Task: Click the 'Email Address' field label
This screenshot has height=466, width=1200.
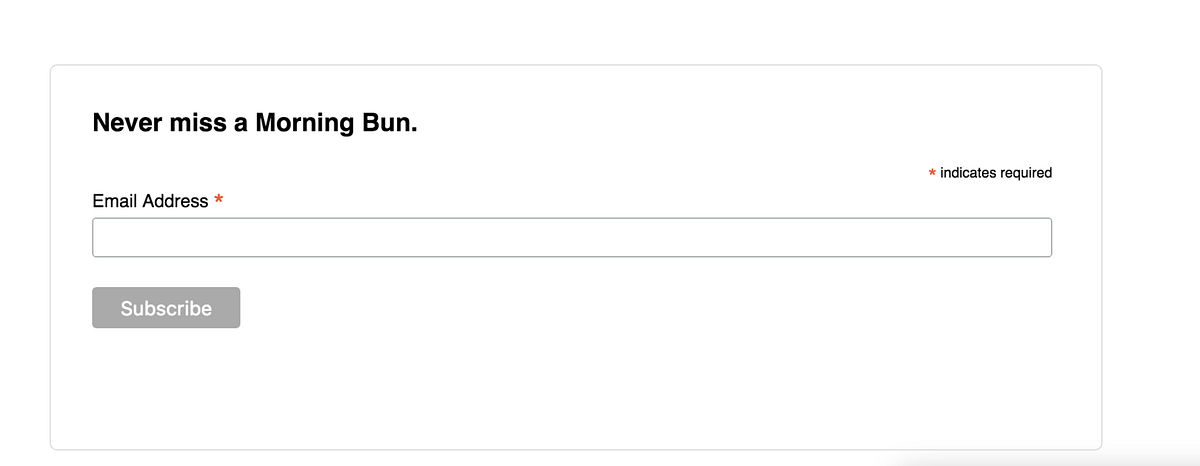Action: click(x=150, y=201)
